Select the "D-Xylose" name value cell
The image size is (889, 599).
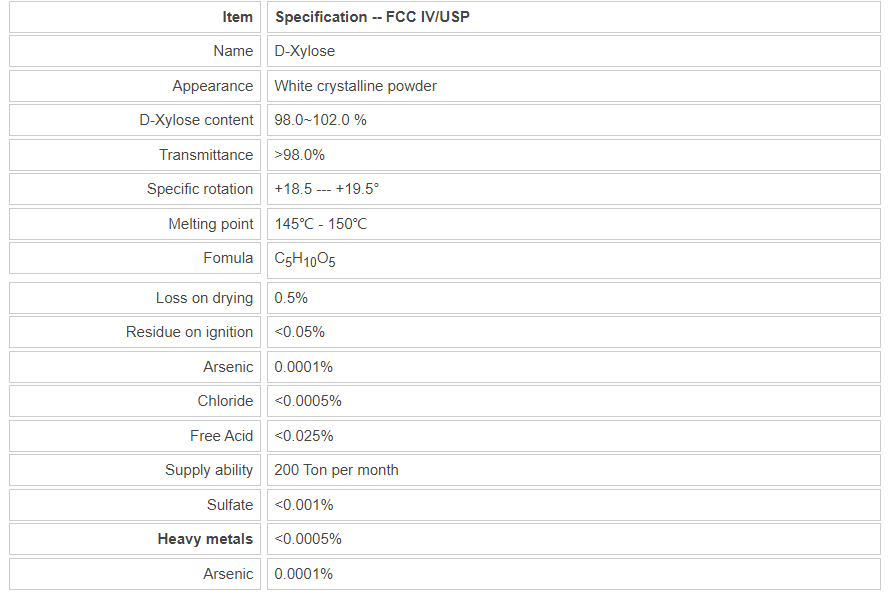click(x=305, y=51)
